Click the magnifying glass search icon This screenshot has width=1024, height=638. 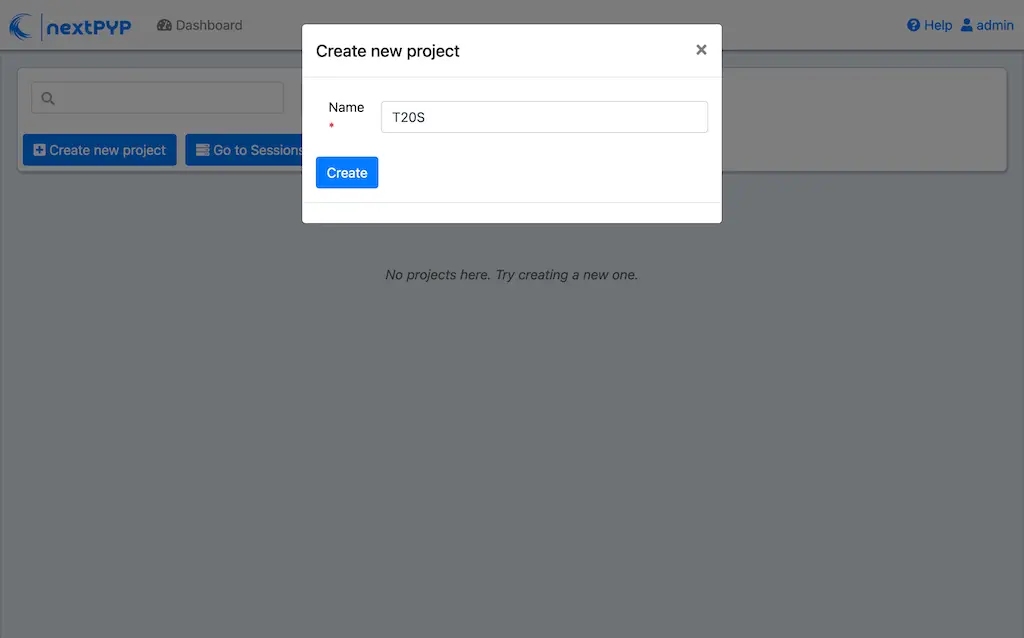click(x=48, y=98)
